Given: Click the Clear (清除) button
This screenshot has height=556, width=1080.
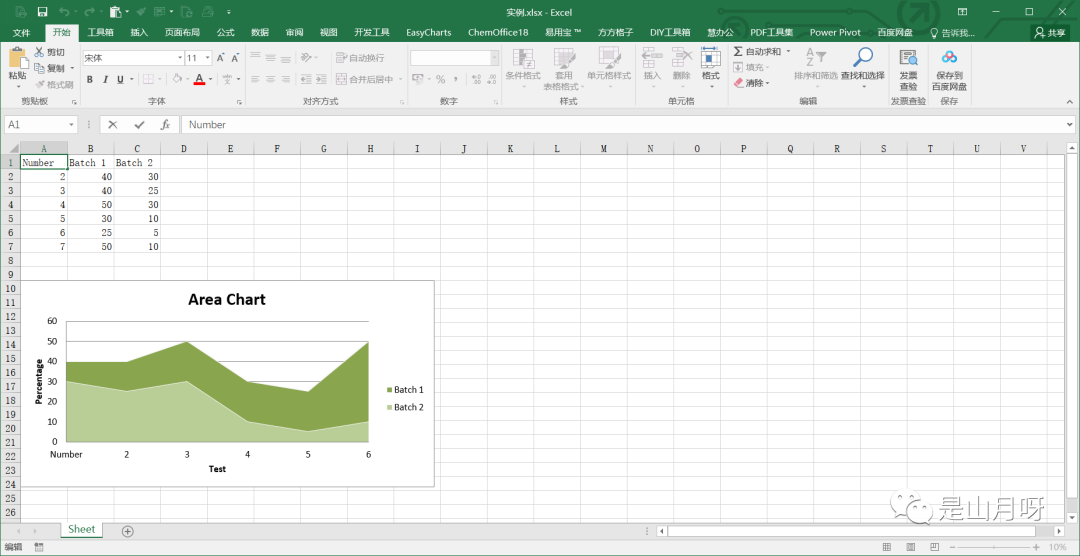Looking at the screenshot, I should pyautogui.click(x=751, y=83).
